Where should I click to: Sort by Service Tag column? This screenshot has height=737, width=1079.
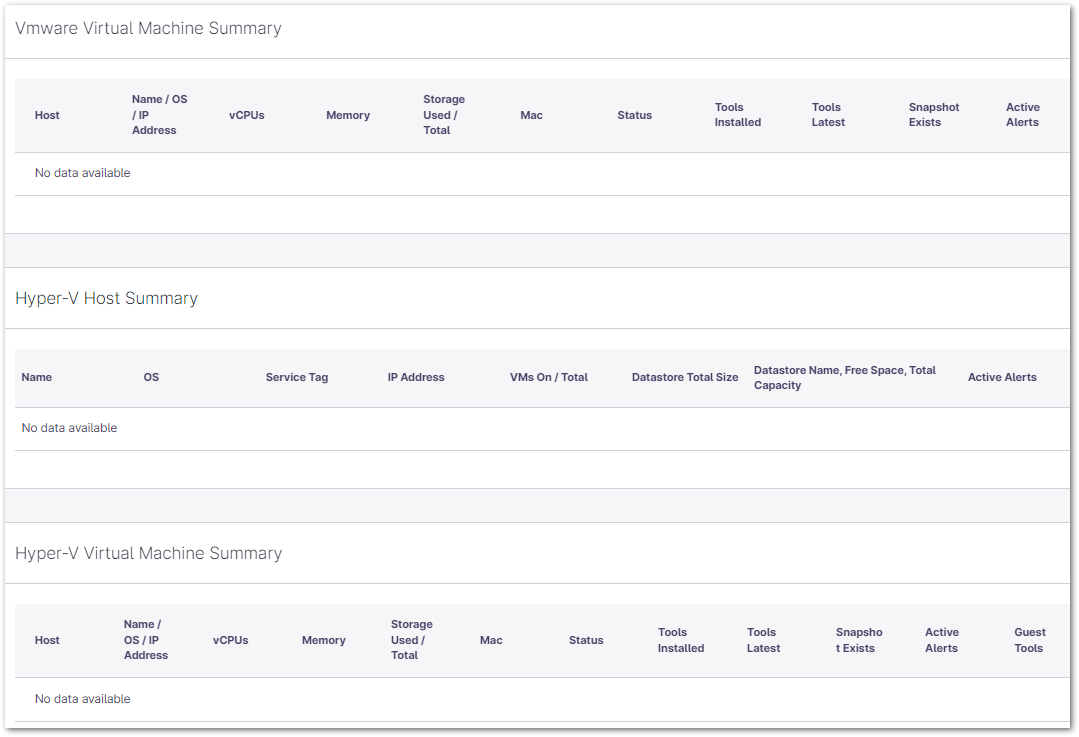point(296,377)
